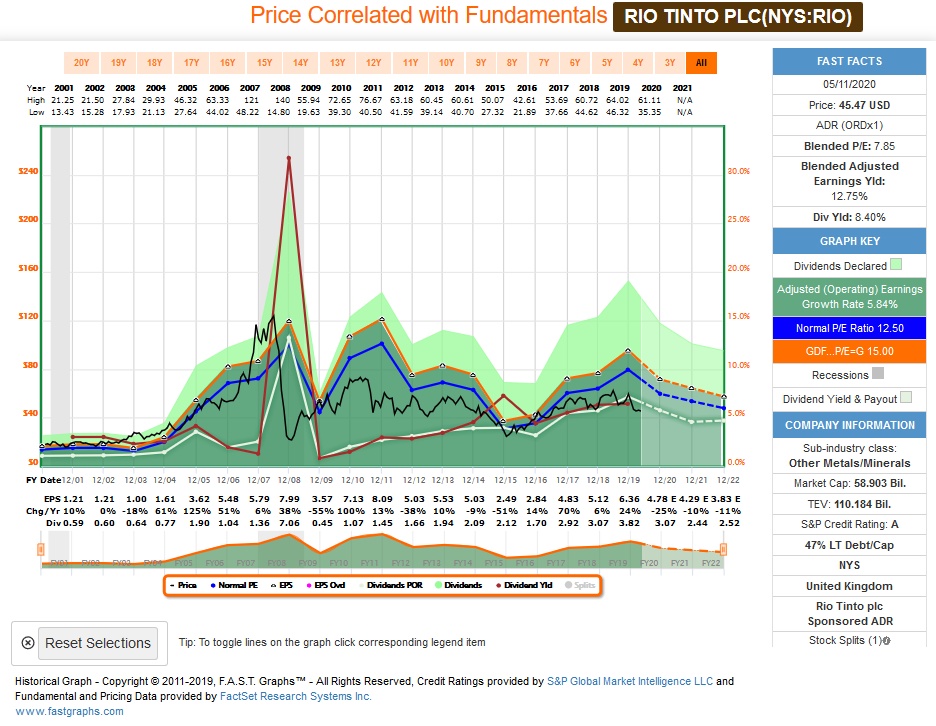Click the Stock Splits (1) text
This screenshot has height=726, width=936.
845,640
